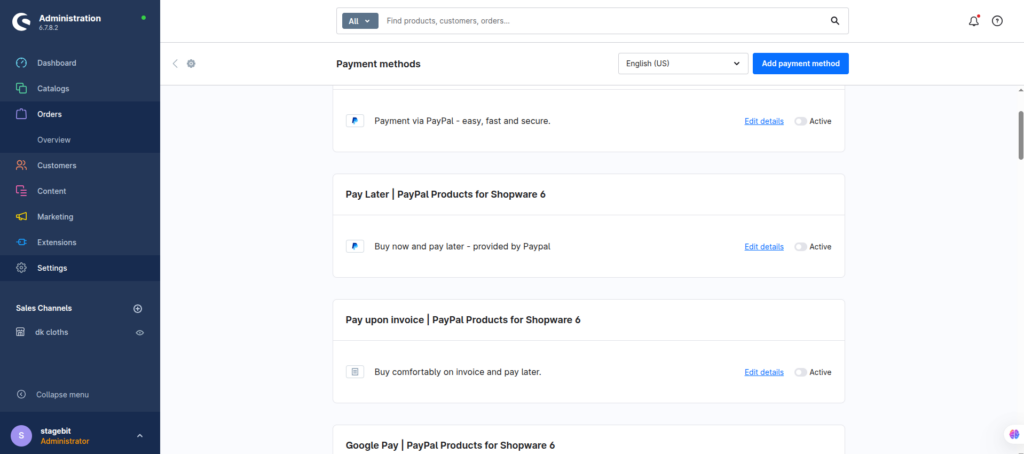Viewport: 1024px width, 454px height.
Task: Open the English (US) language dropdown
Action: tap(683, 63)
